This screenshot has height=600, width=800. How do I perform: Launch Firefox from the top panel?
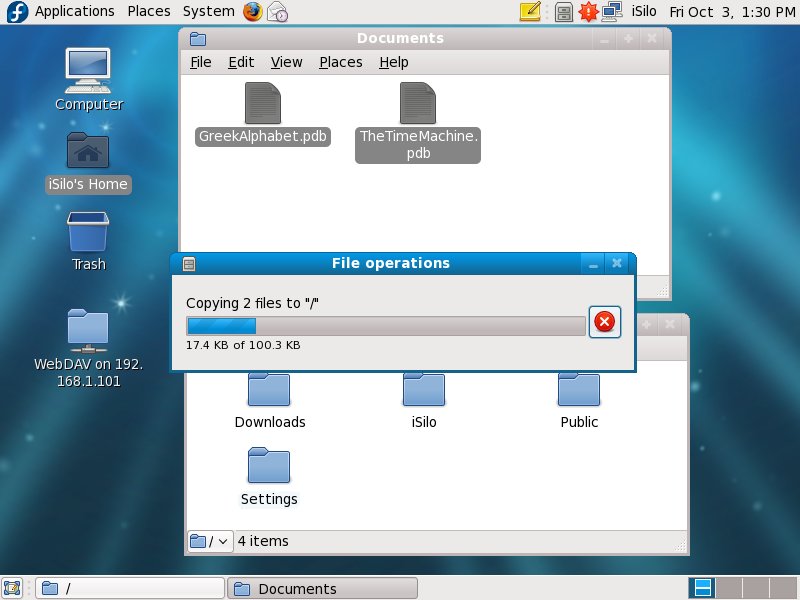(x=252, y=12)
